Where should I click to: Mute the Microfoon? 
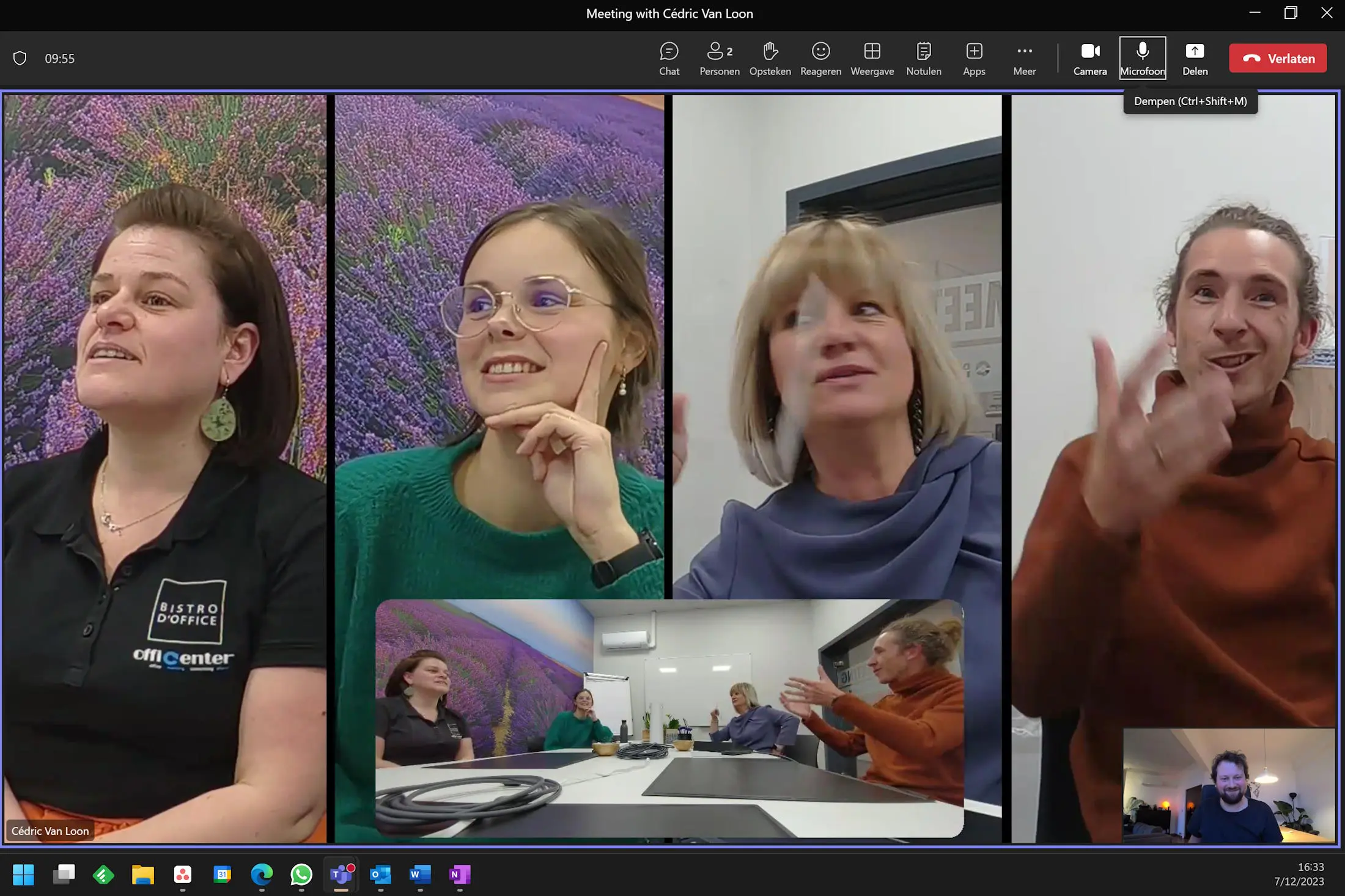[1142, 59]
